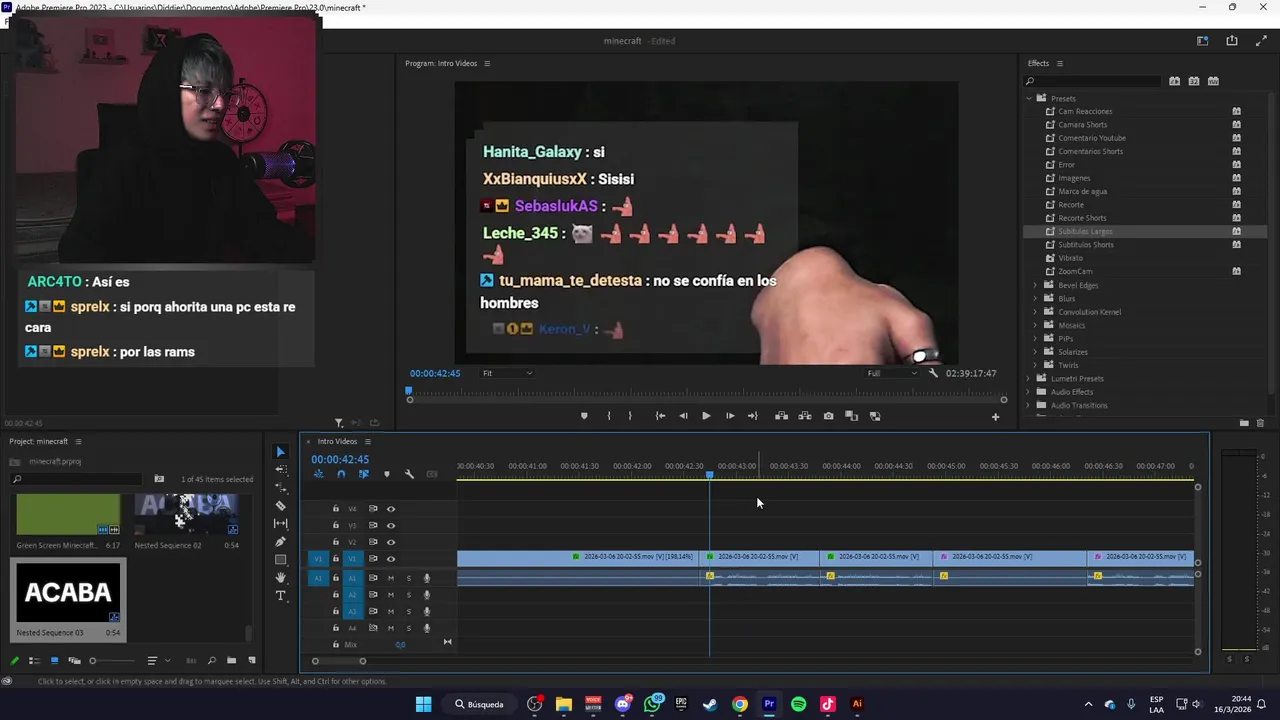This screenshot has width=1280, height=720.
Task: Toggle V1 track output eye
Action: (x=391, y=559)
